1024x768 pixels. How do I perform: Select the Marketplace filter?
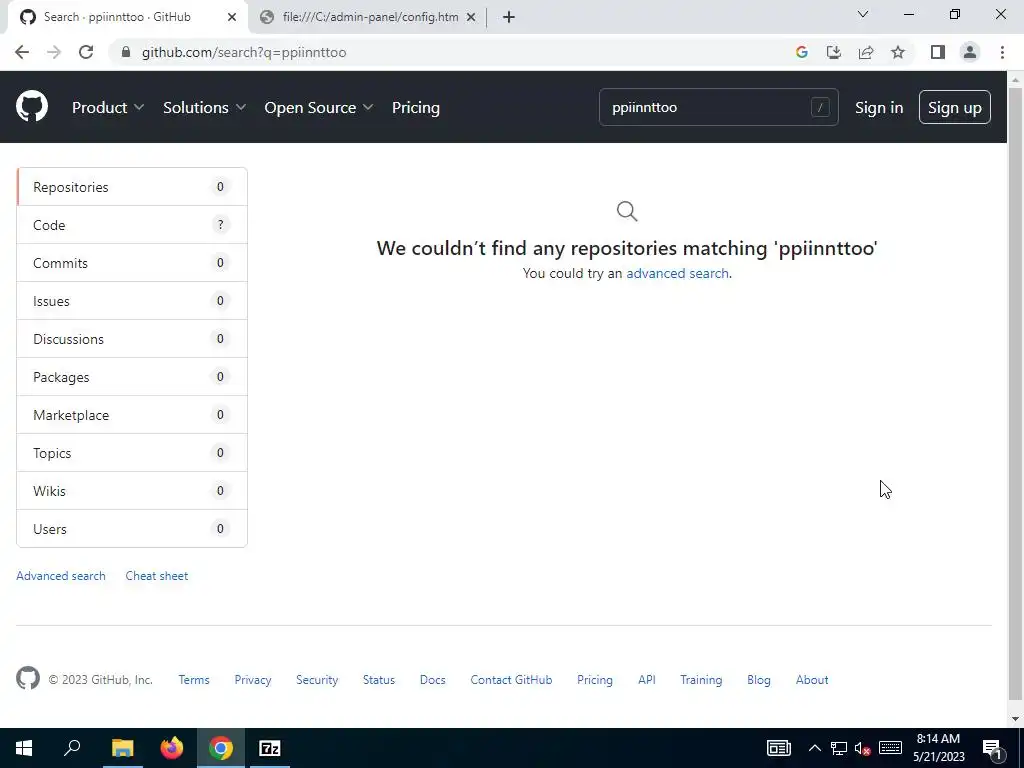click(x=132, y=415)
